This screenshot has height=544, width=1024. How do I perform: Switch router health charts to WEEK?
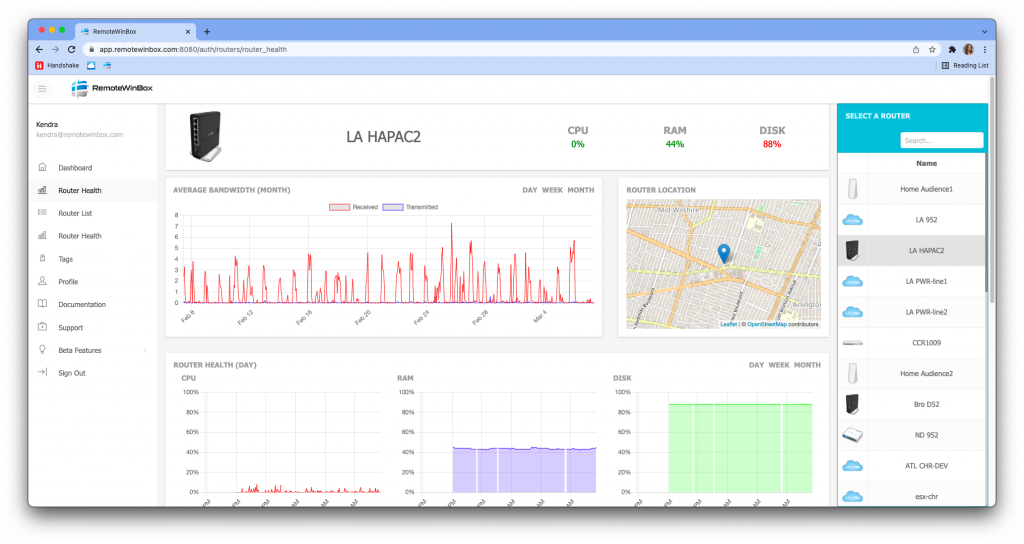(x=779, y=365)
